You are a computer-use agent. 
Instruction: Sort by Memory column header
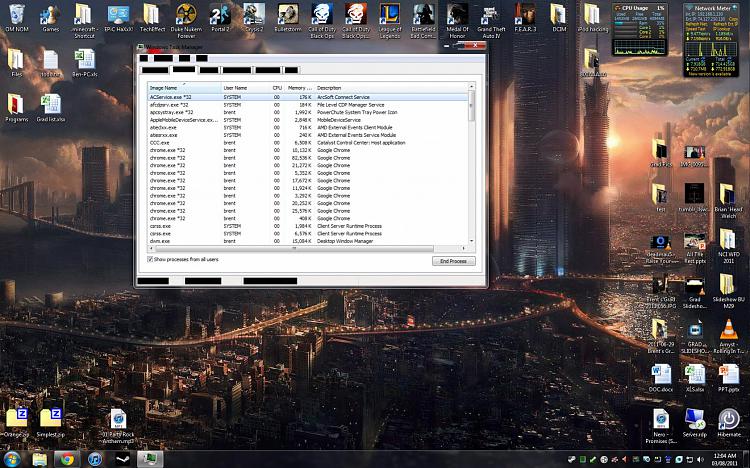(299, 88)
